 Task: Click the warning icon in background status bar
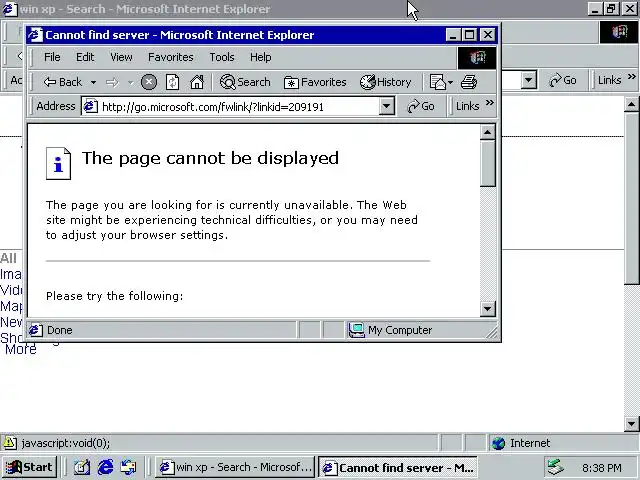pyautogui.click(x=10, y=443)
